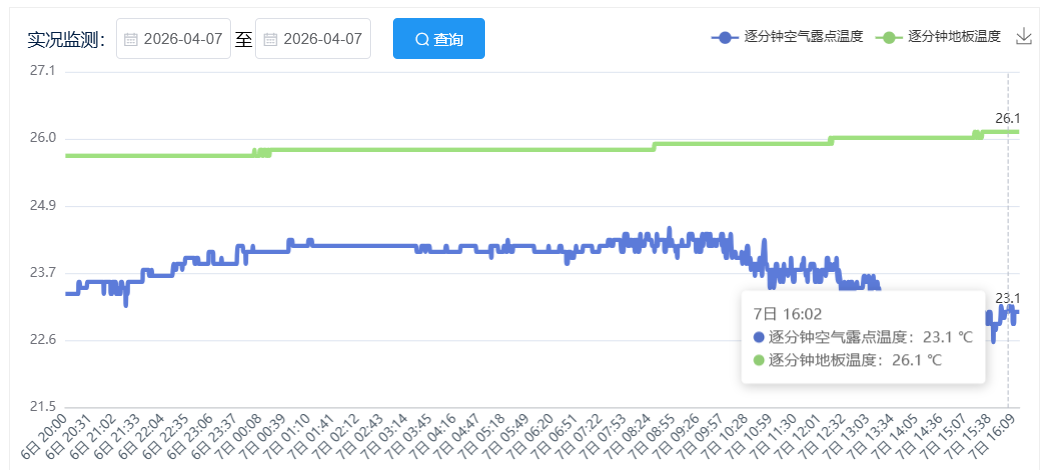1045x470 pixels.
Task: Select the x-axis label 6日 20:00
Action: click(46, 437)
